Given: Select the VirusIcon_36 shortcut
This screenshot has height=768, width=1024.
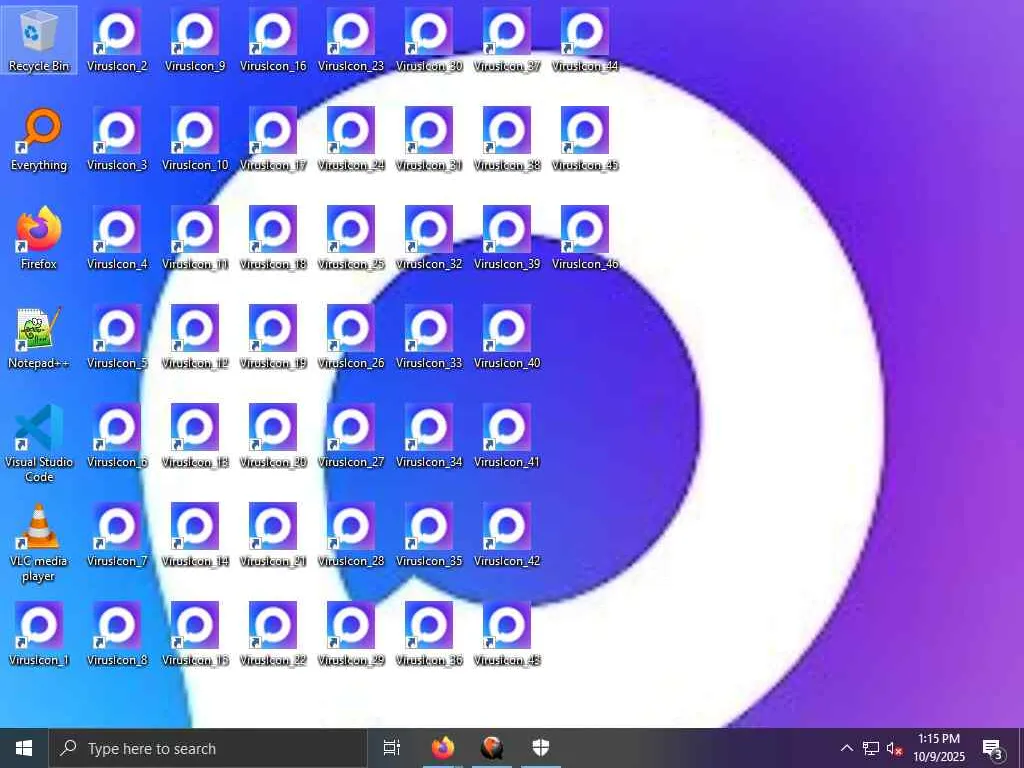Looking at the screenshot, I should pyautogui.click(x=429, y=634).
